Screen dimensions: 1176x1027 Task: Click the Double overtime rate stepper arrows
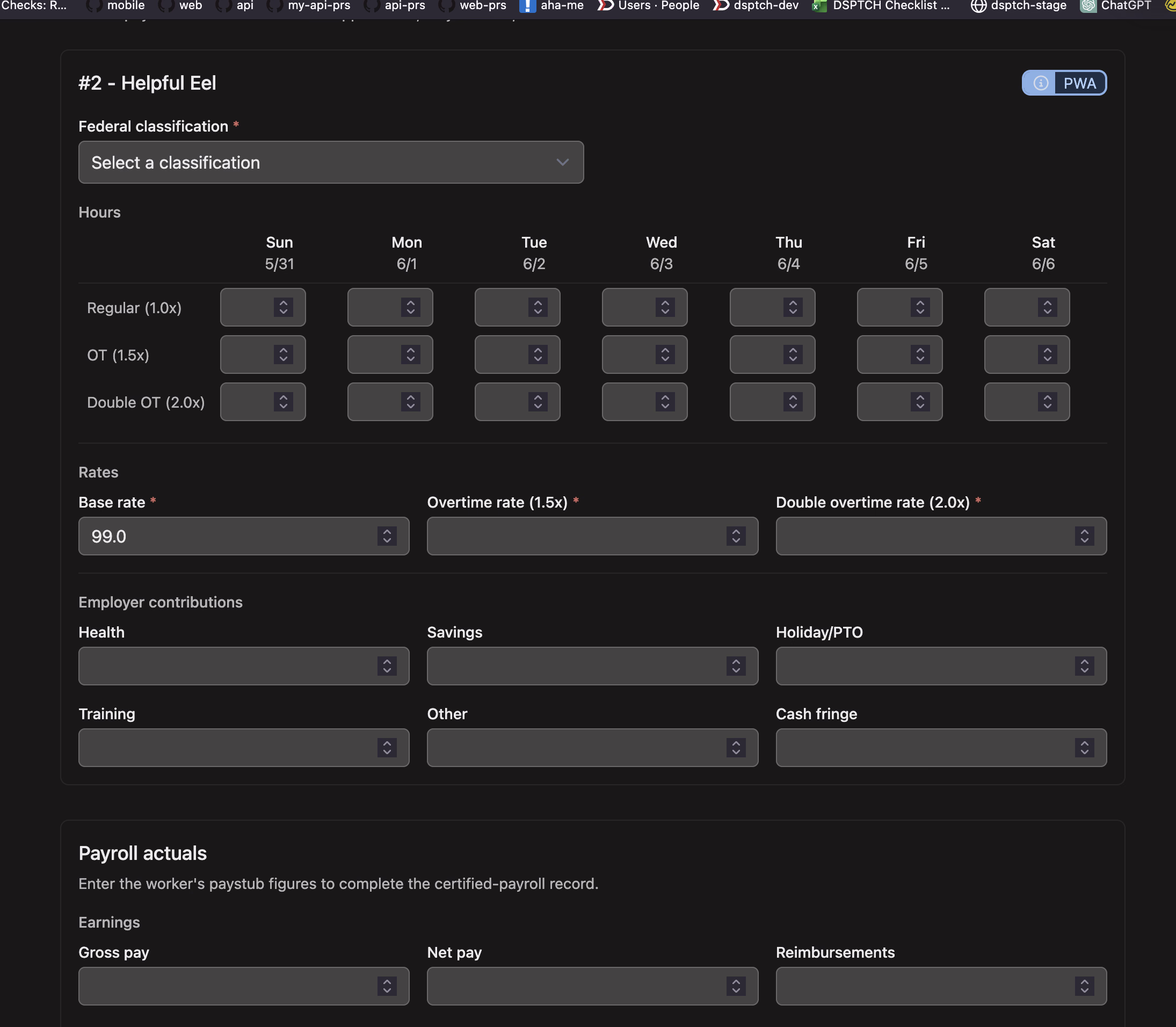click(x=1084, y=536)
